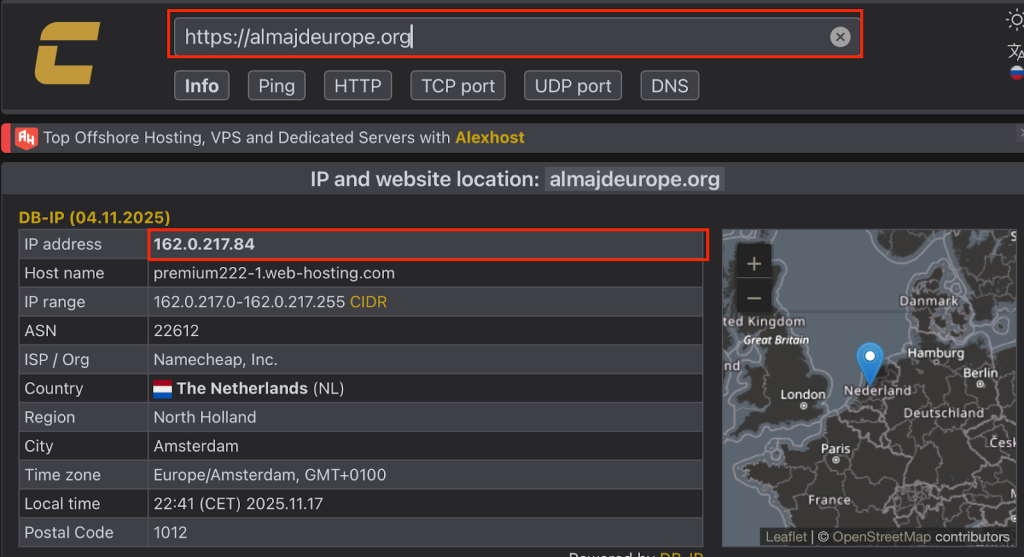Click the blue map location marker

tap(870, 362)
